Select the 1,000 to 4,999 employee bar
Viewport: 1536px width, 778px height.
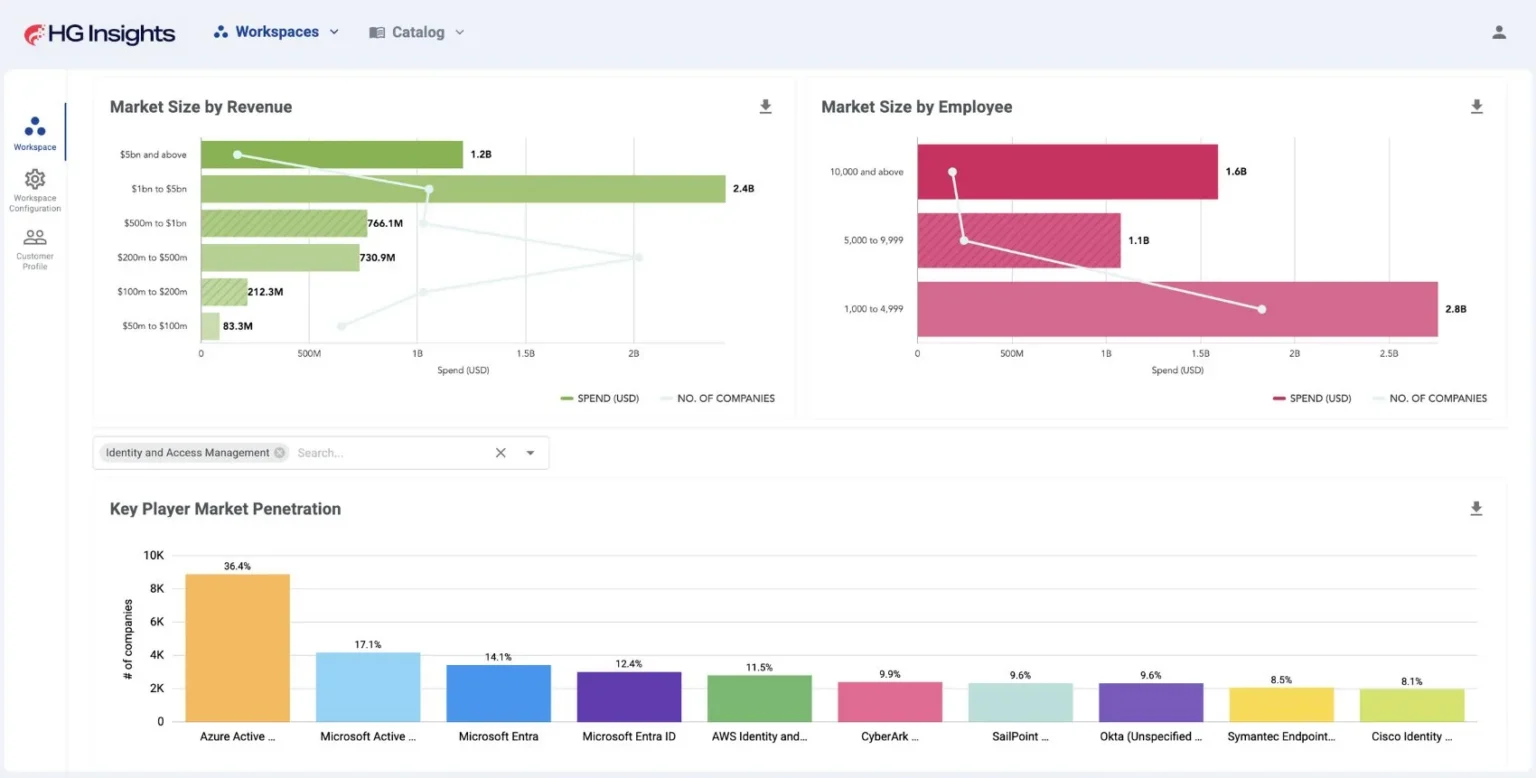(1177, 309)
